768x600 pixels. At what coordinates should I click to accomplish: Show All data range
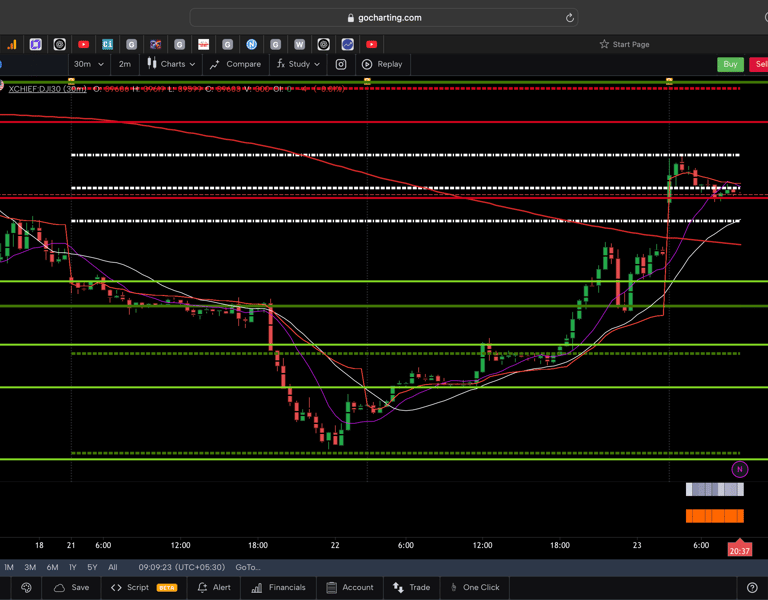pos(113,567)
